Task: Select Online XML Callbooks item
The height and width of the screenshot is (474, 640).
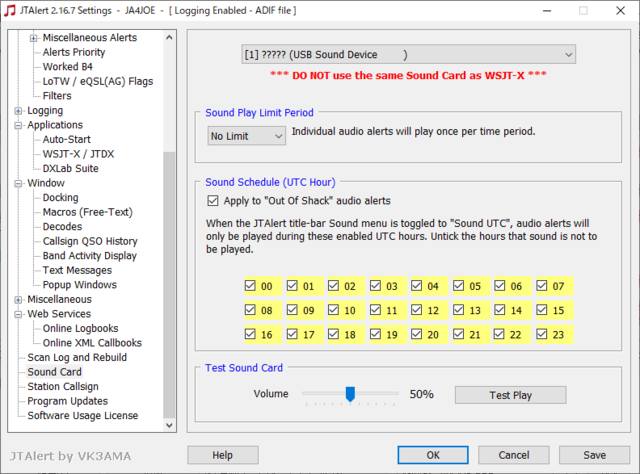Action: coord(92,343)
